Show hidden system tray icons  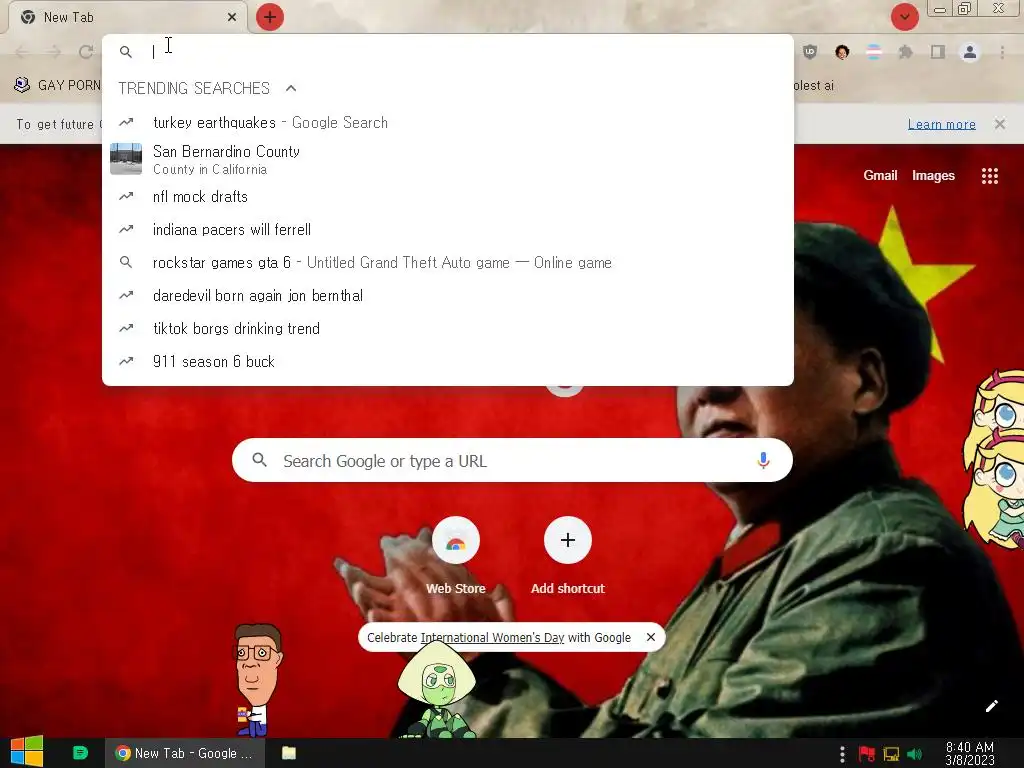tap(842, 754)
